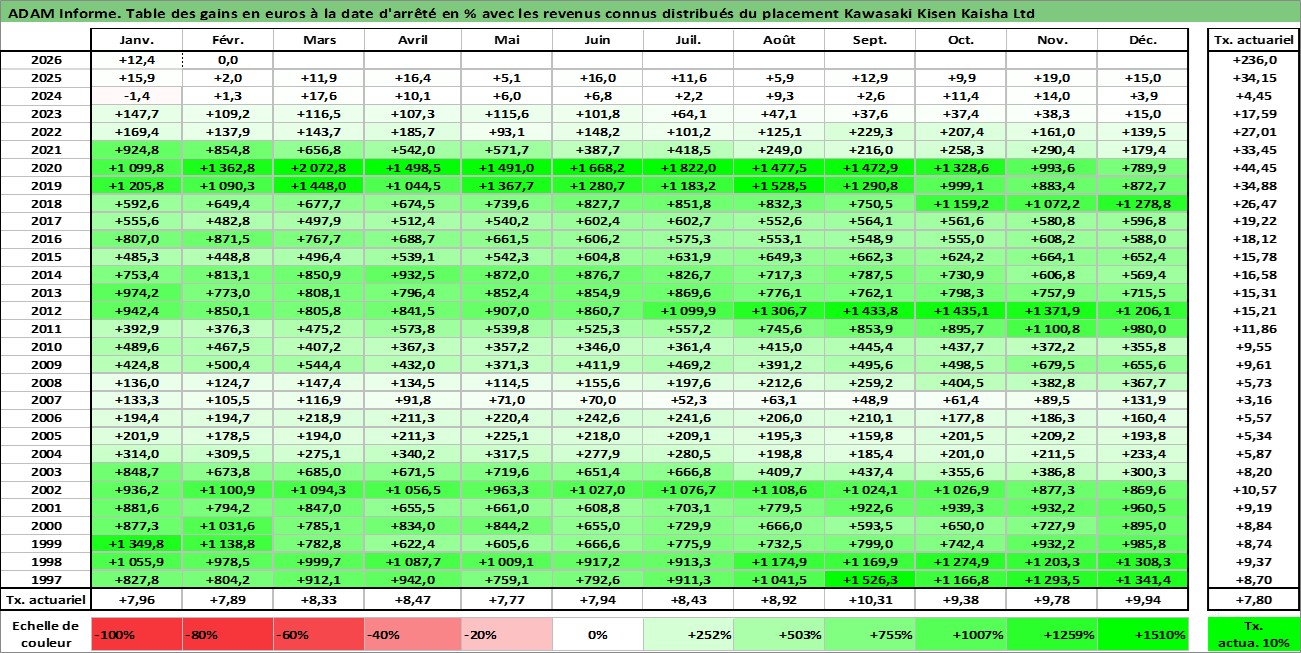
Task: Click the table title mentioning Kawasaki Kisen Kaisha
Action: pyautogui.click(x=521, y=13)
